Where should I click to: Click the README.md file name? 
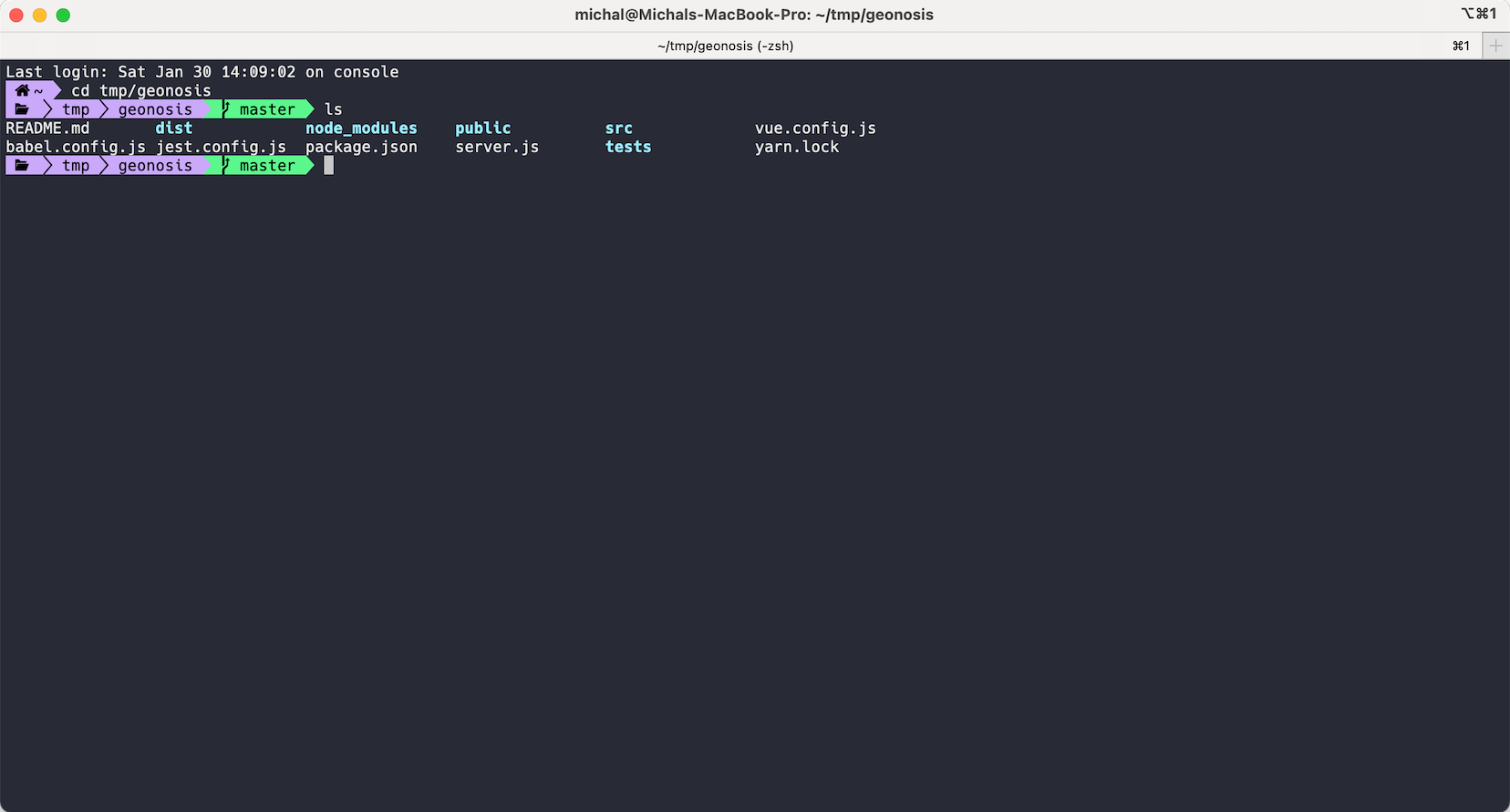pos(48,128)
